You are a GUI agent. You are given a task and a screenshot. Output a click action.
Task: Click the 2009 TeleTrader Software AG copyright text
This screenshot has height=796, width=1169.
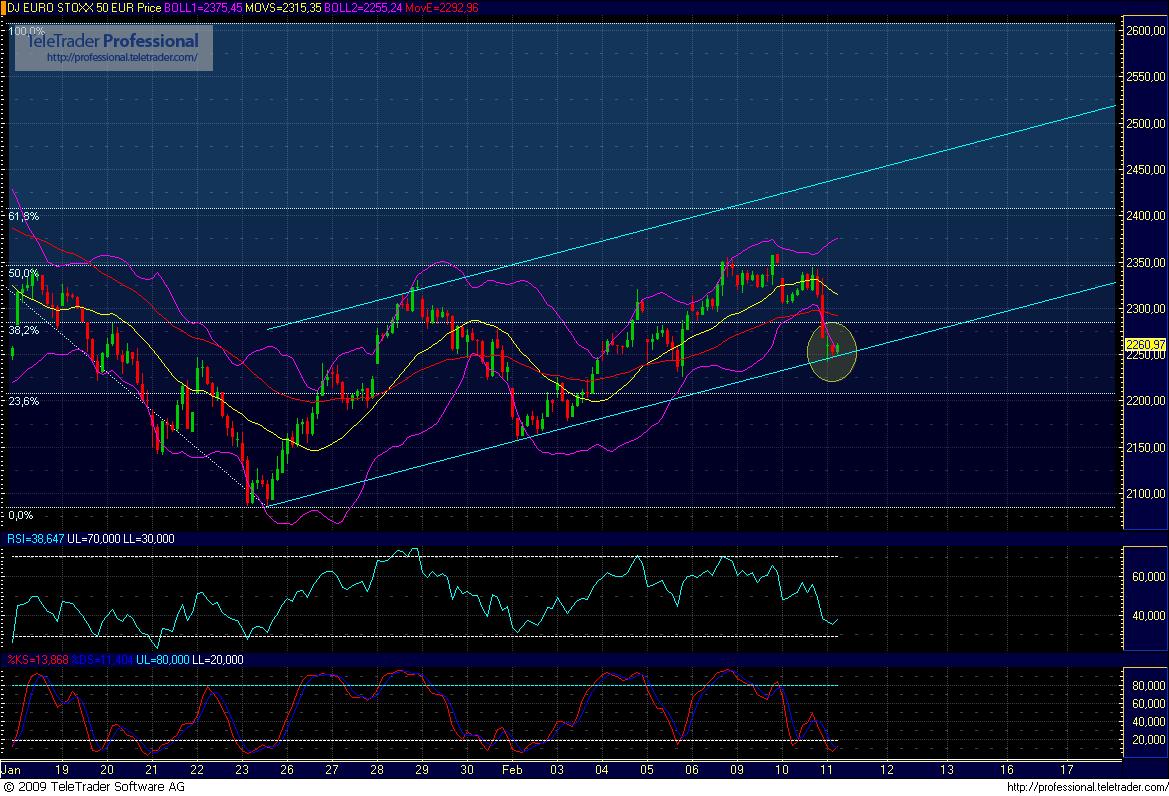(95, 788)
